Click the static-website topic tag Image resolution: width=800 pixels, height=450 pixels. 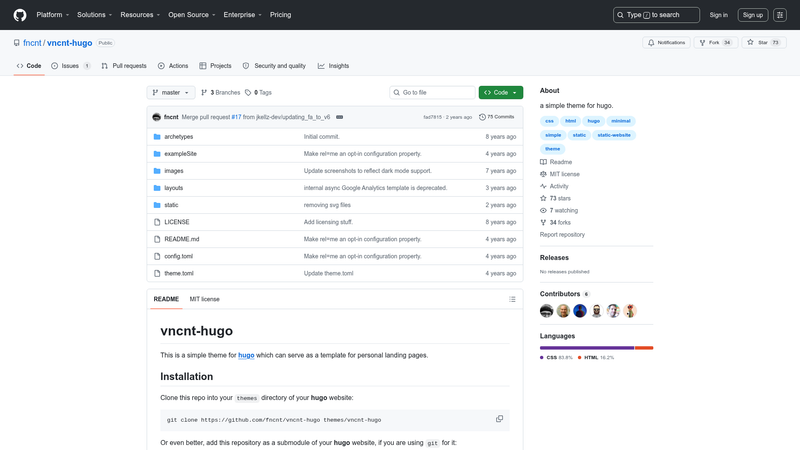pyautogui.click(x=614, y=135)
